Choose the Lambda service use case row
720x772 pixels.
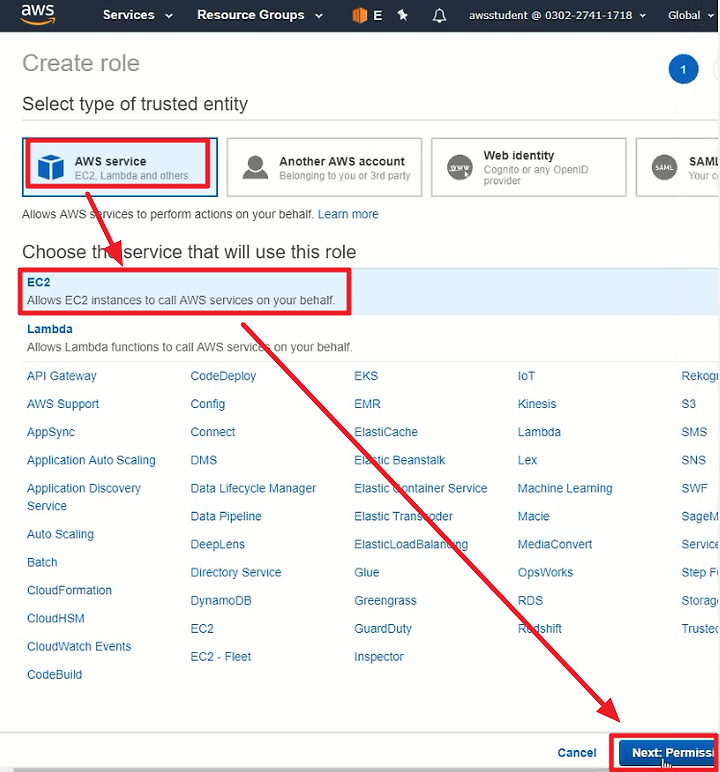[369, 338]
